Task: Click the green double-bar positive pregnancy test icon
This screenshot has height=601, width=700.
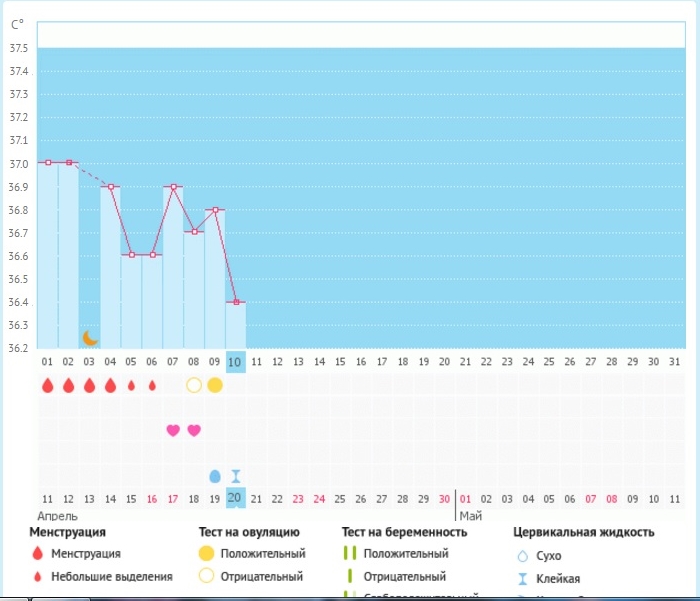Action: pyautogui.click(x=350, y=553)
